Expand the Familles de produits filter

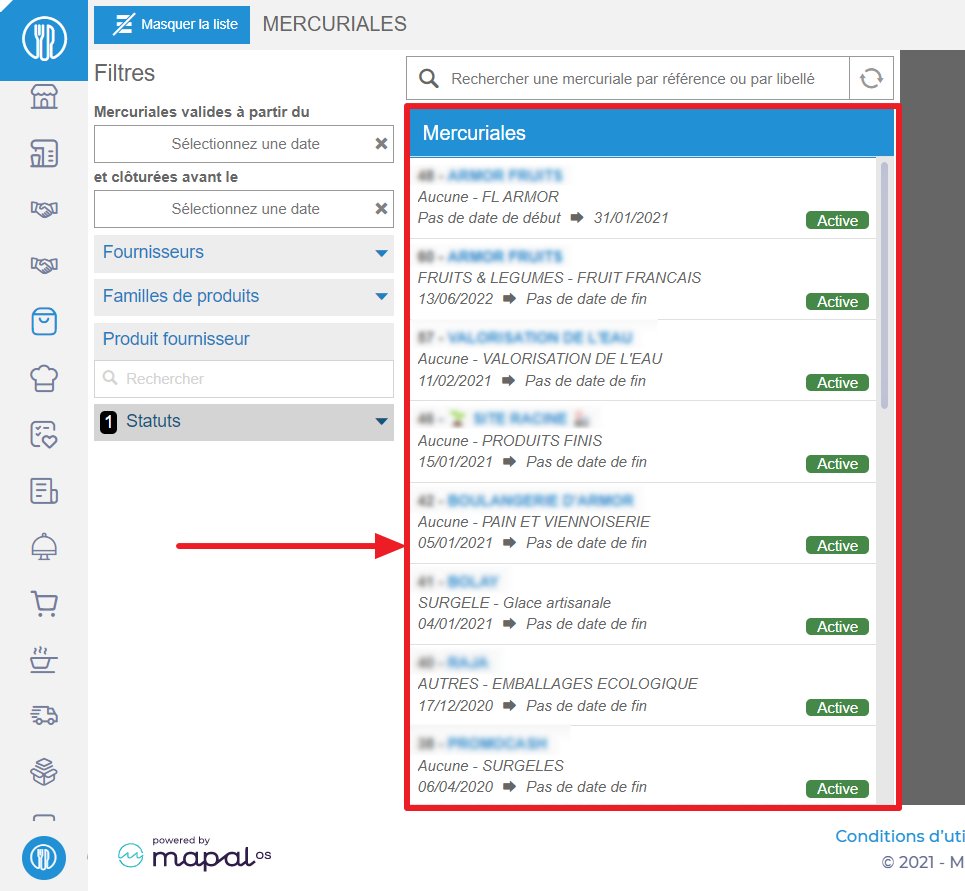pos(244,297)
